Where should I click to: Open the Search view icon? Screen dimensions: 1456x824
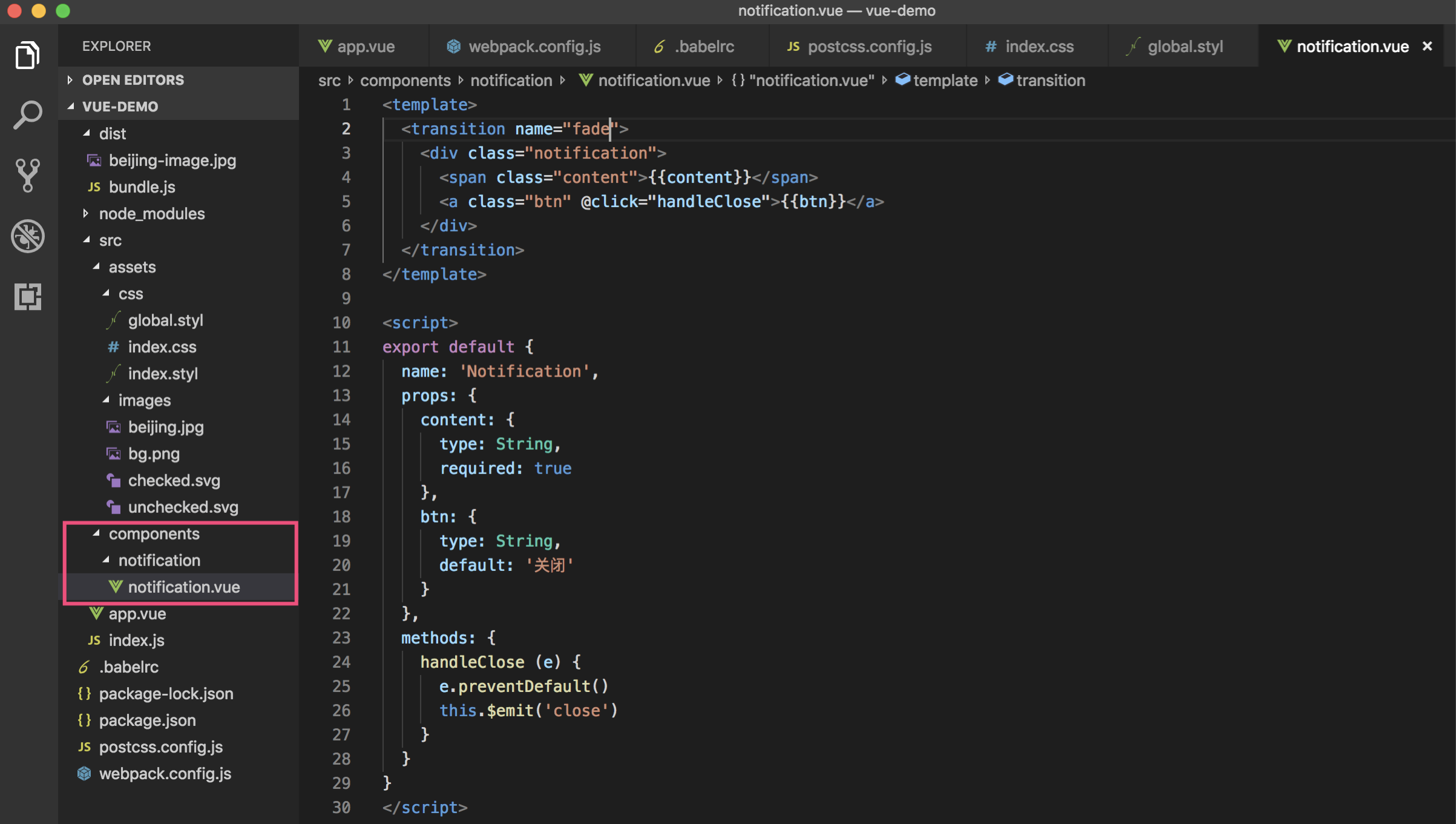(27, 115)
